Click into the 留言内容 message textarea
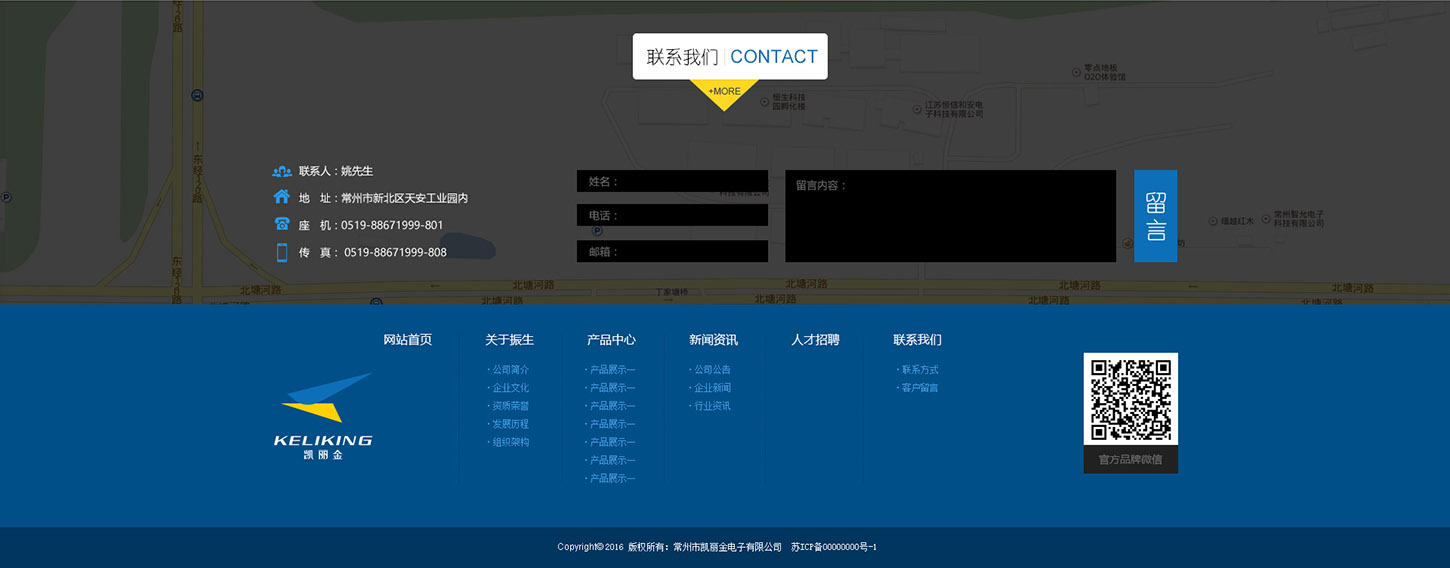 [950, 216]
